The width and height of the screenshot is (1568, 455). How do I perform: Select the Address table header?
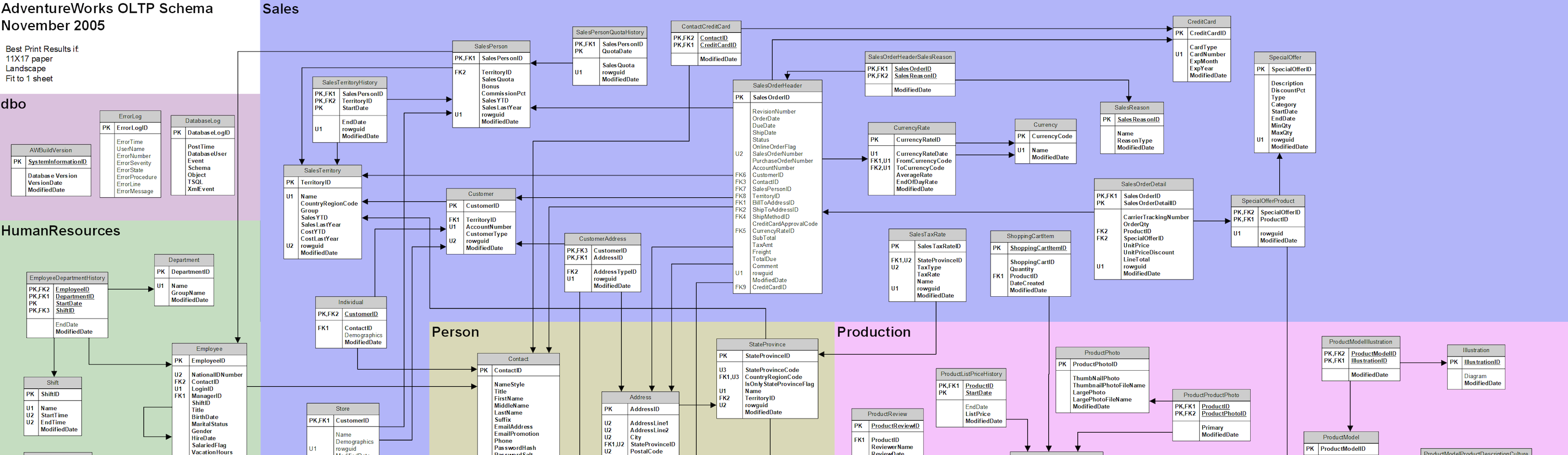pyautogui.click(x=640, y=398)
